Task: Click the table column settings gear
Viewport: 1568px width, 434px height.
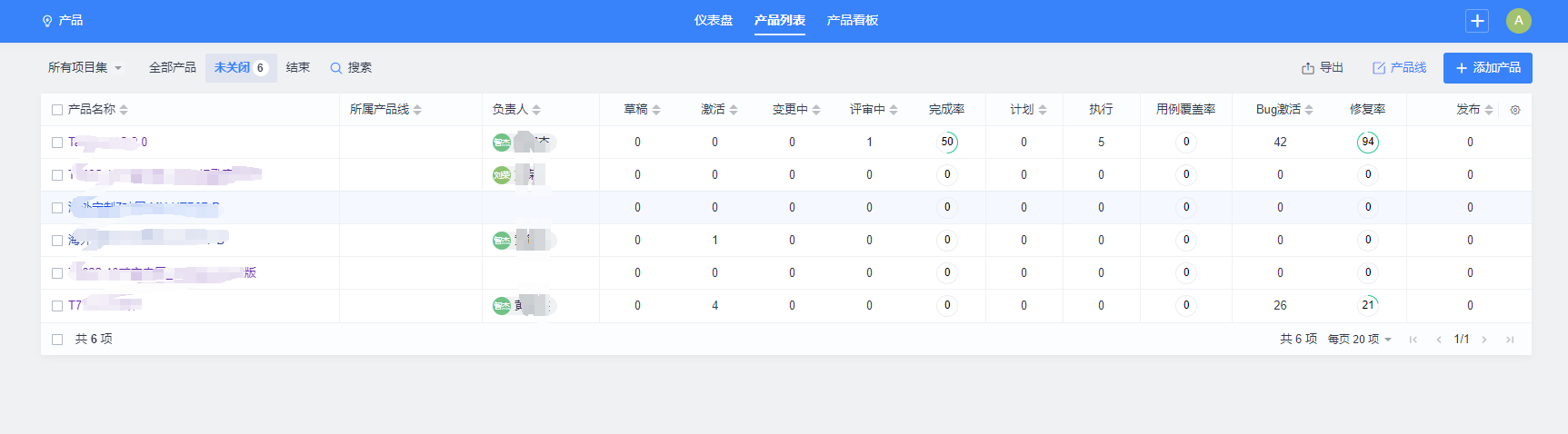Action: tap(1515, 110)
